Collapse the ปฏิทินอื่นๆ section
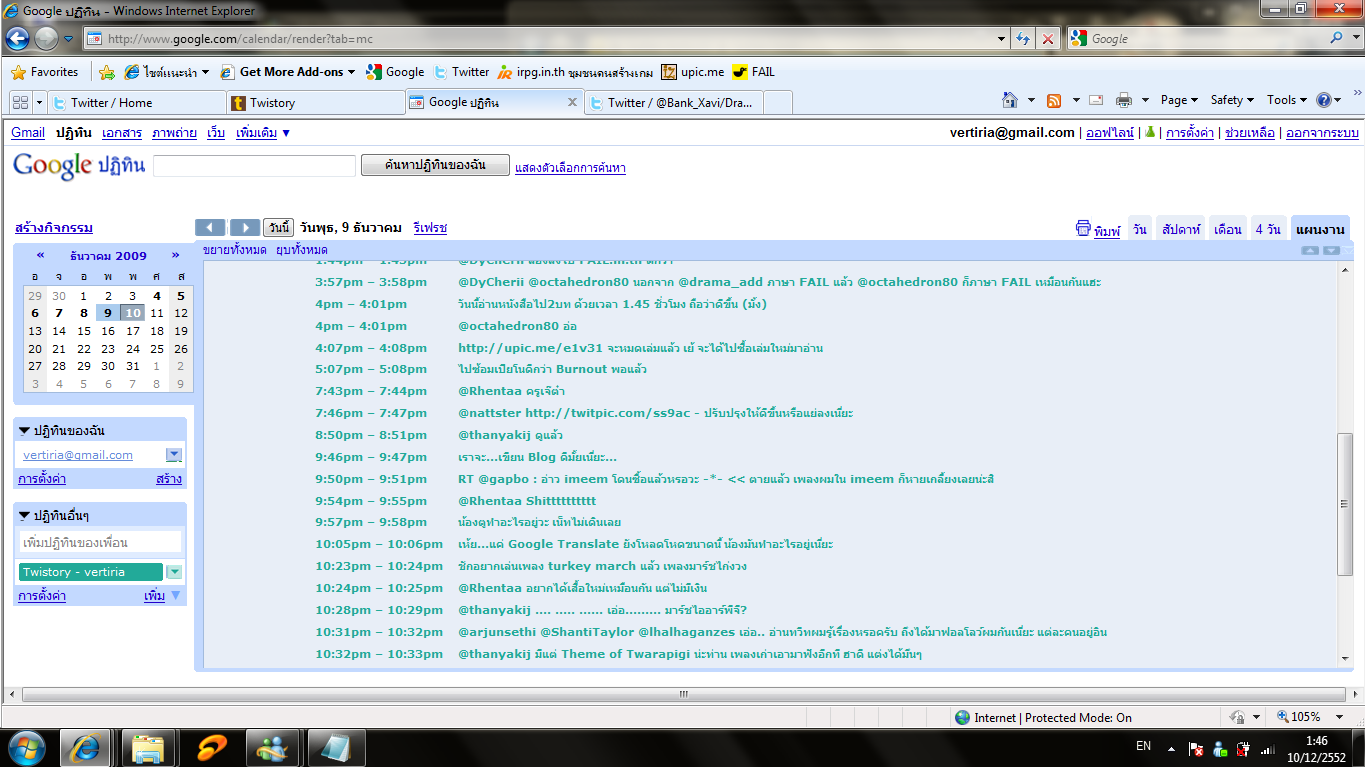The image size is (1365, 767). click(x=25, y=515)
